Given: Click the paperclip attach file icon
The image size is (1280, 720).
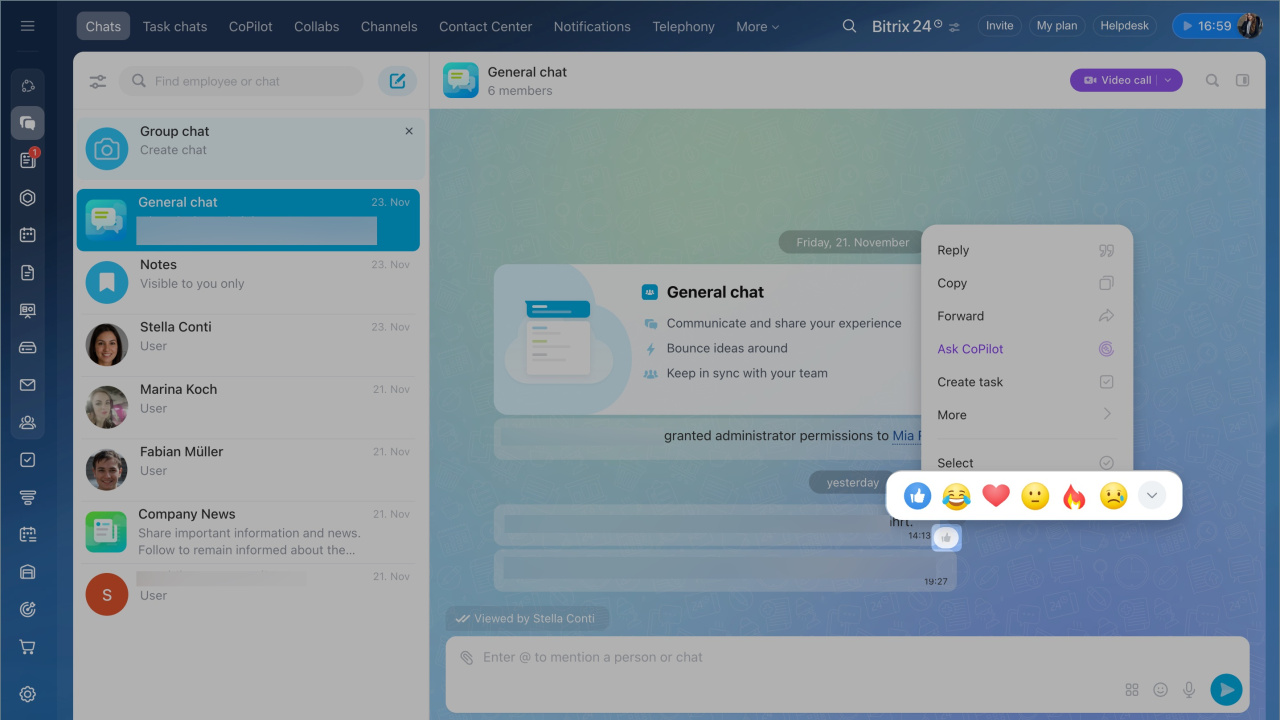Looking at the screenshot, I should 466,658.
